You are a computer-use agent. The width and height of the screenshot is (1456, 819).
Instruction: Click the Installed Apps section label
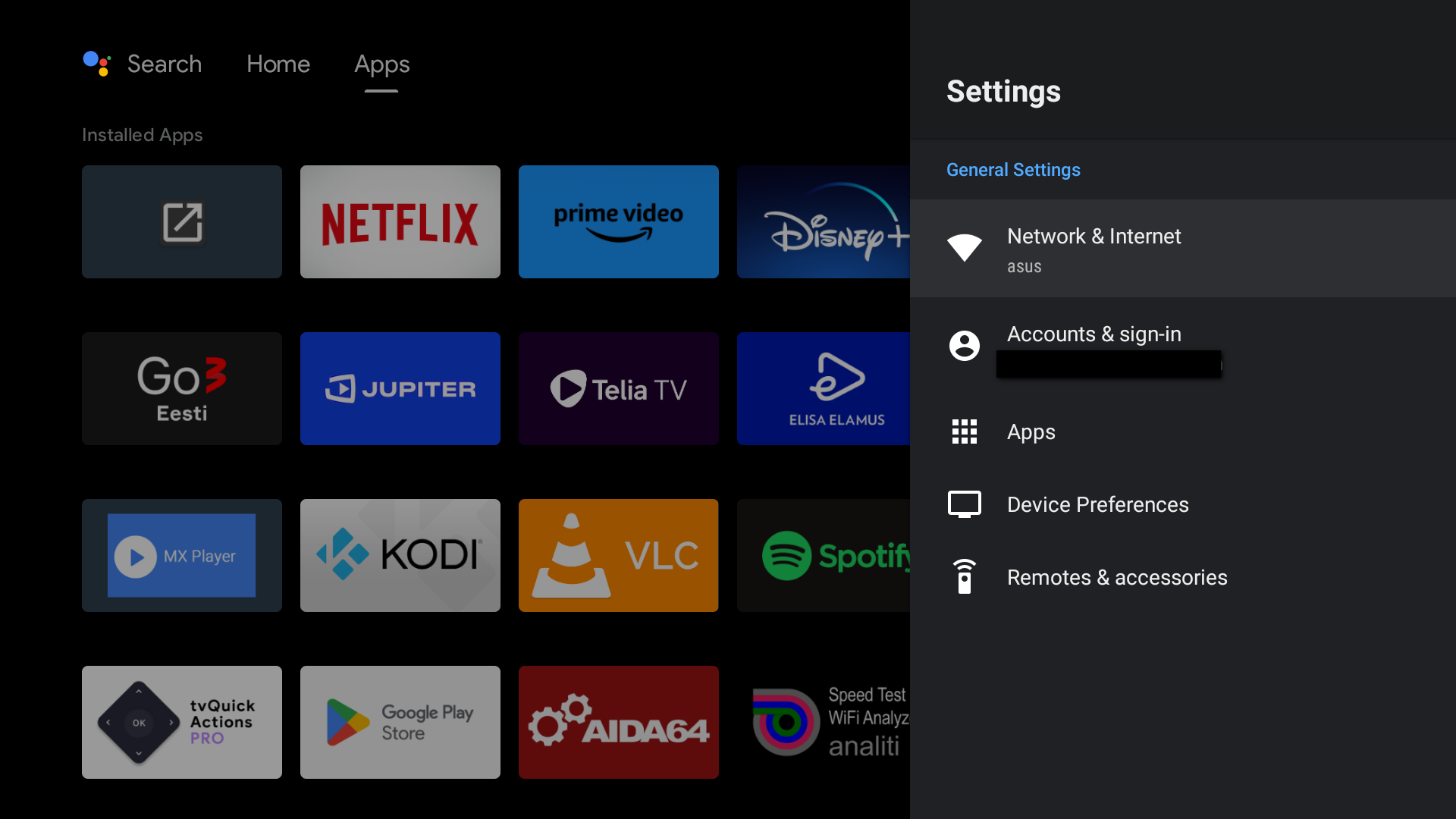[x=143, y=135]
